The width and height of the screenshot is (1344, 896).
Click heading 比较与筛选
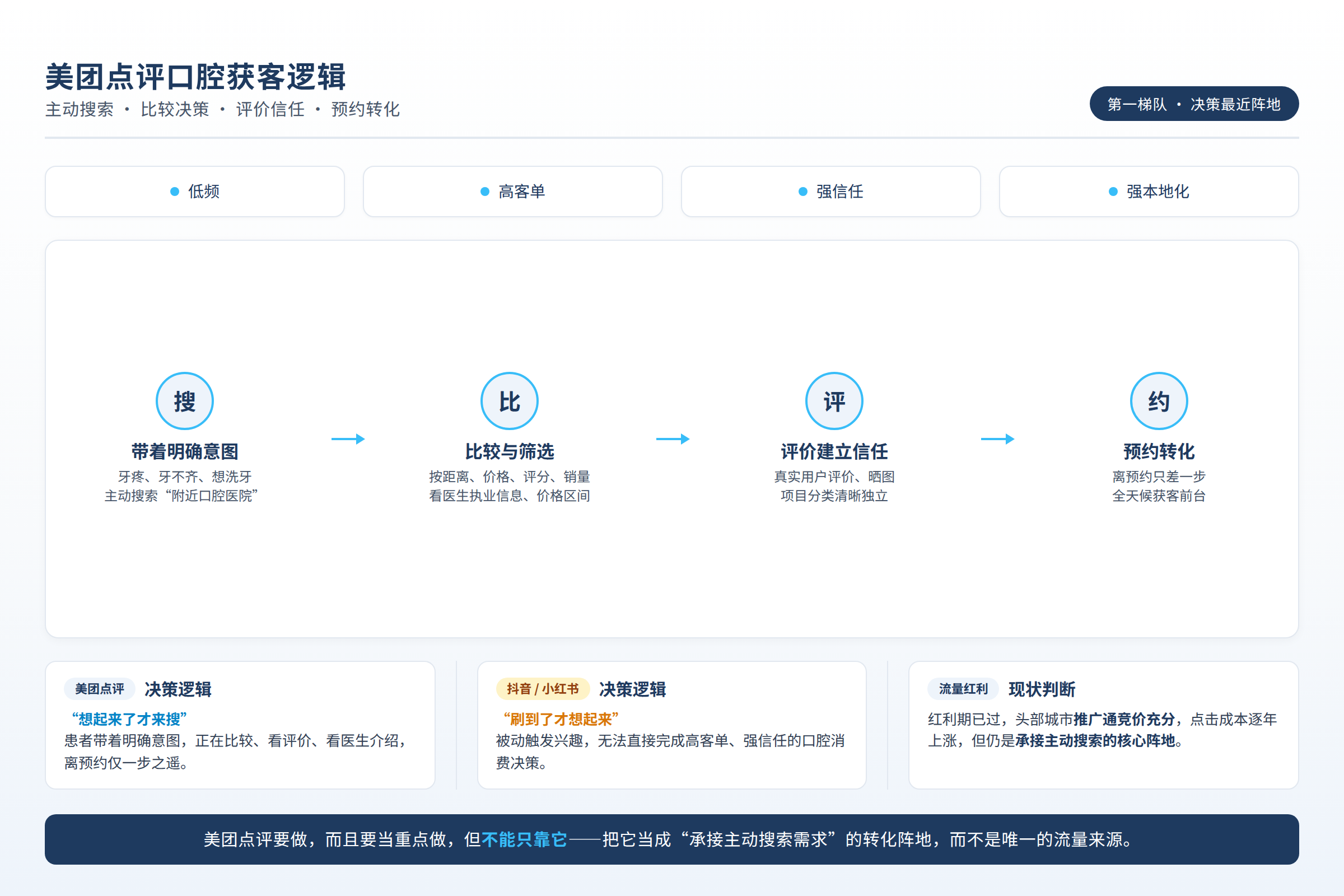tap(509, 451)
